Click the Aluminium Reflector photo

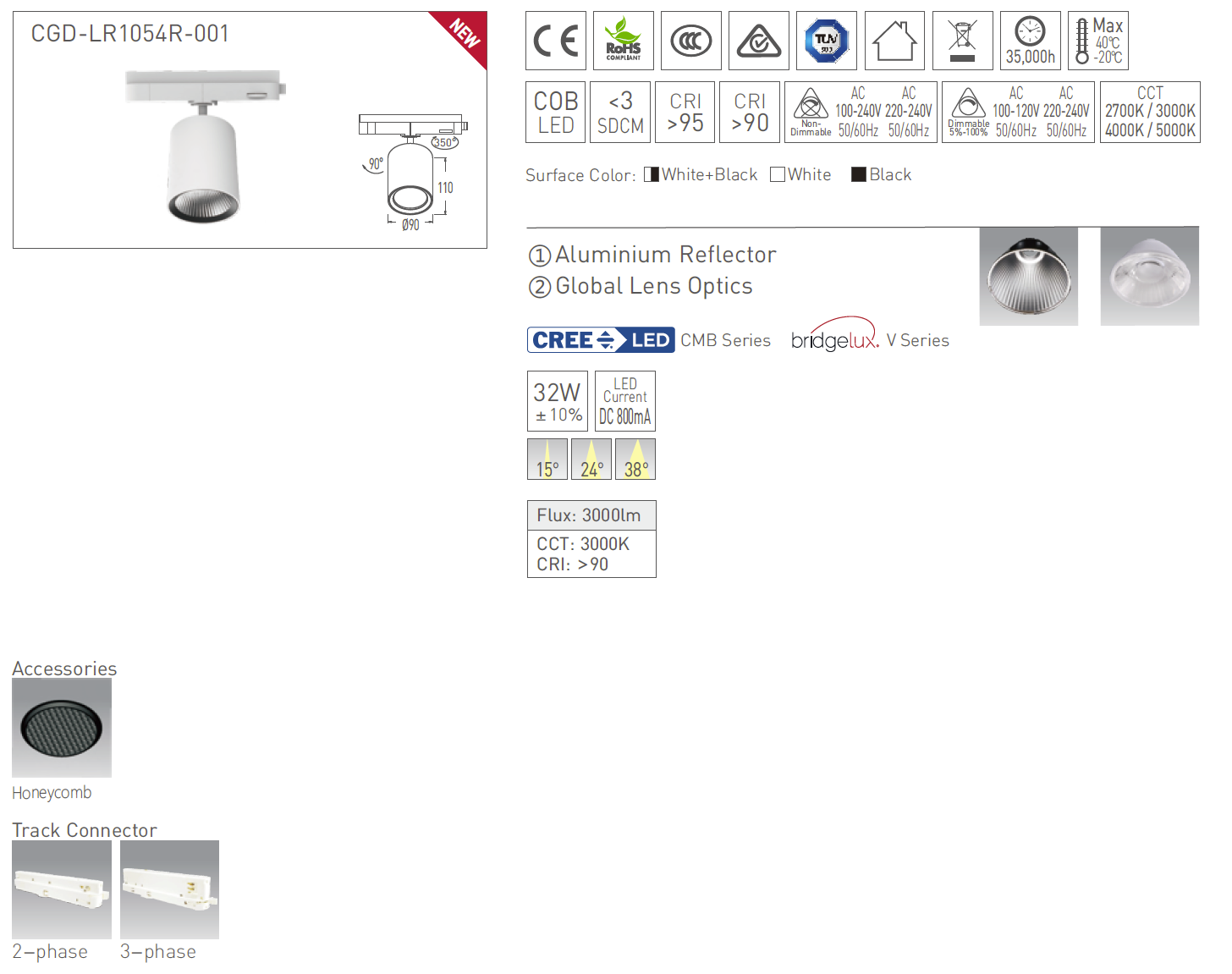1029,277
